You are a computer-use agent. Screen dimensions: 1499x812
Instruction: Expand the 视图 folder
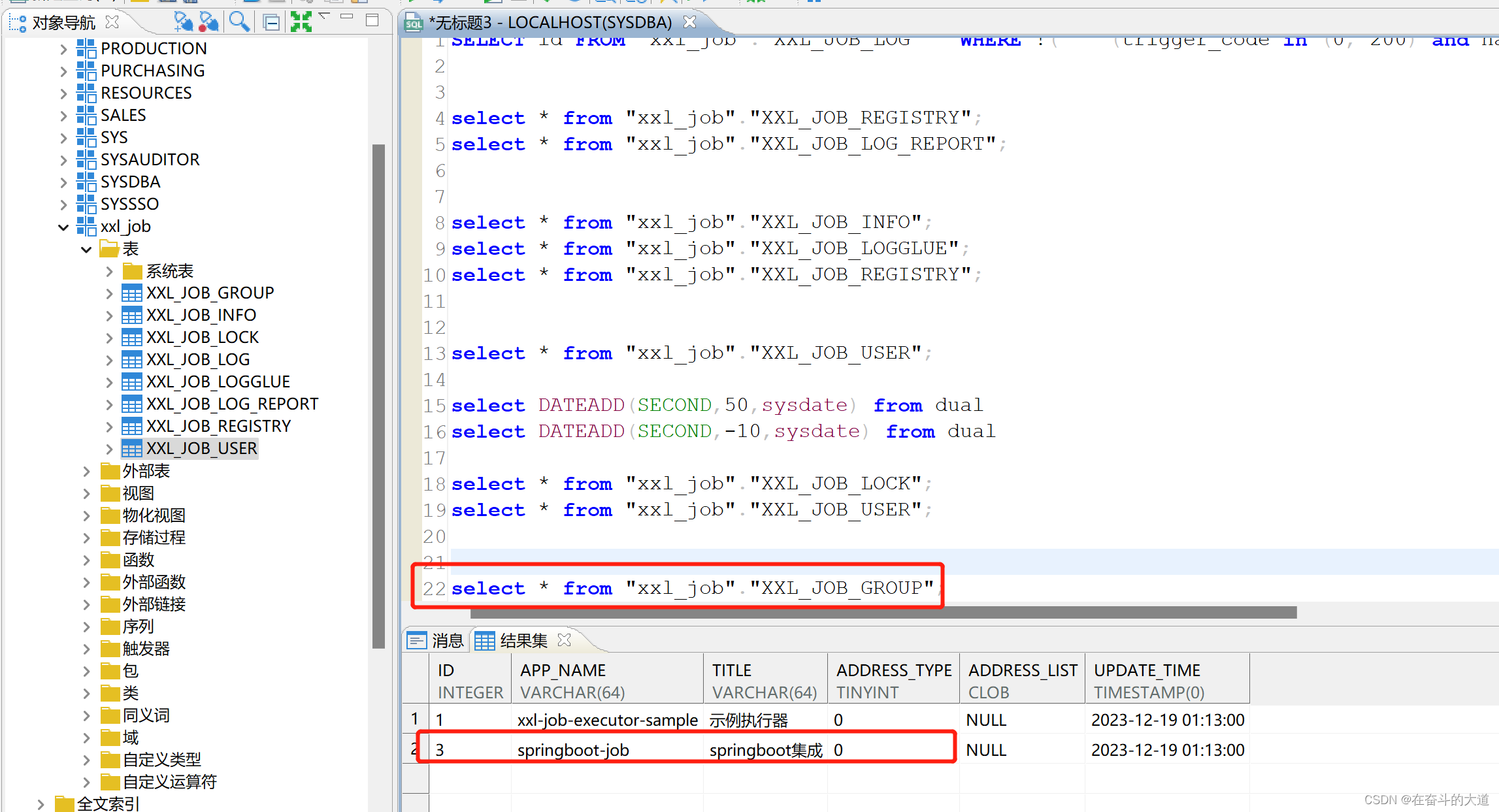[x=86, y=494]
